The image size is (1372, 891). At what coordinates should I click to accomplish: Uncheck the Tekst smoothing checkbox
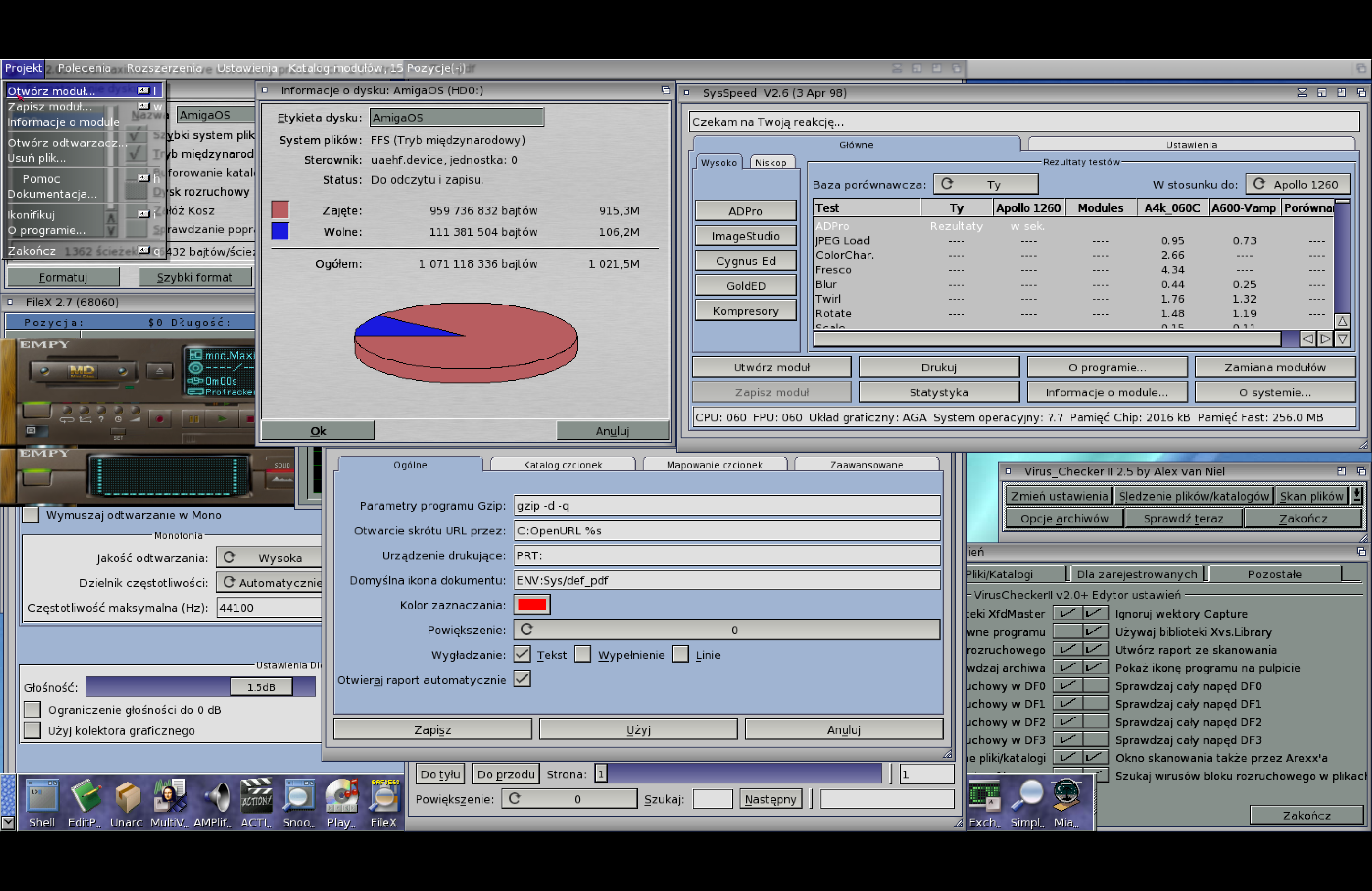tap(522, 654)
